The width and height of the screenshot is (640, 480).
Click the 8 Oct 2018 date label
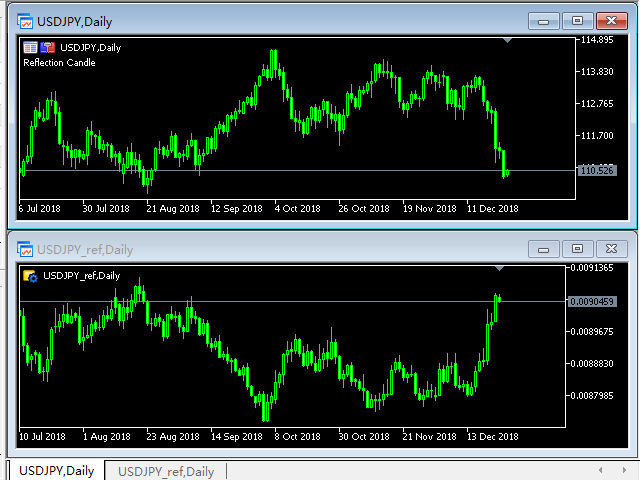click(298, 437)
